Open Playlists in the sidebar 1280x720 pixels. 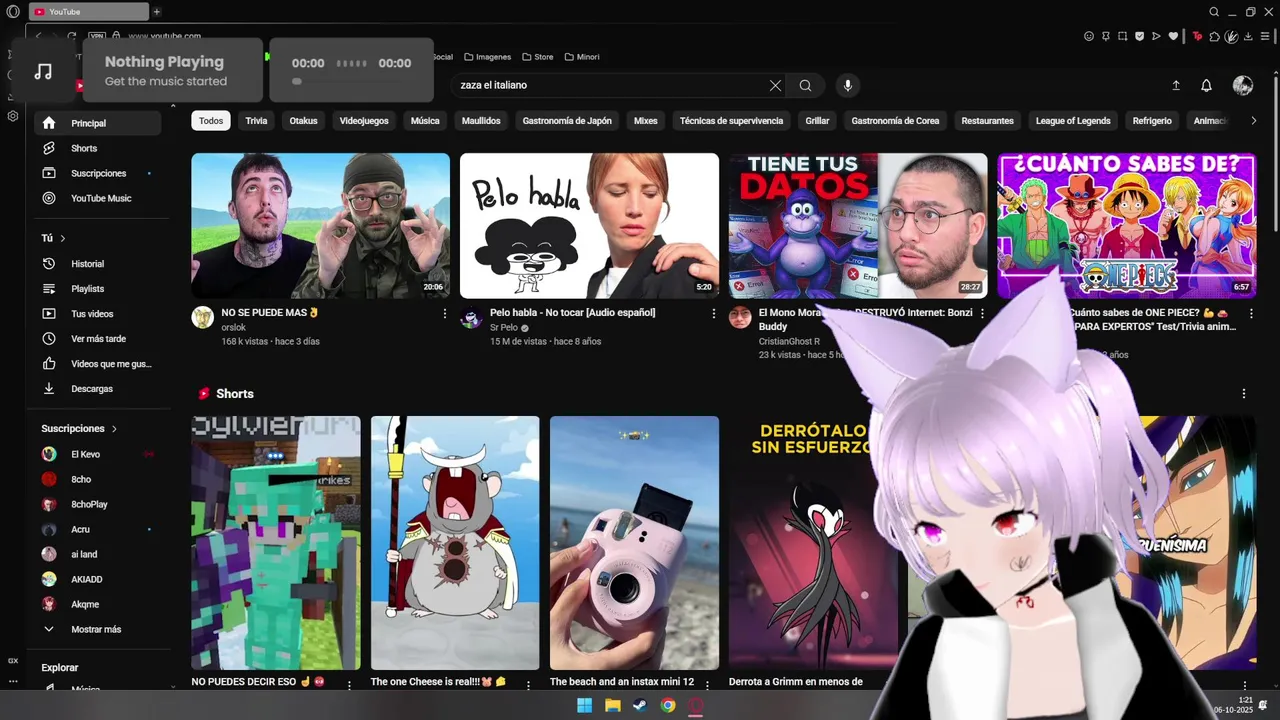98,289
